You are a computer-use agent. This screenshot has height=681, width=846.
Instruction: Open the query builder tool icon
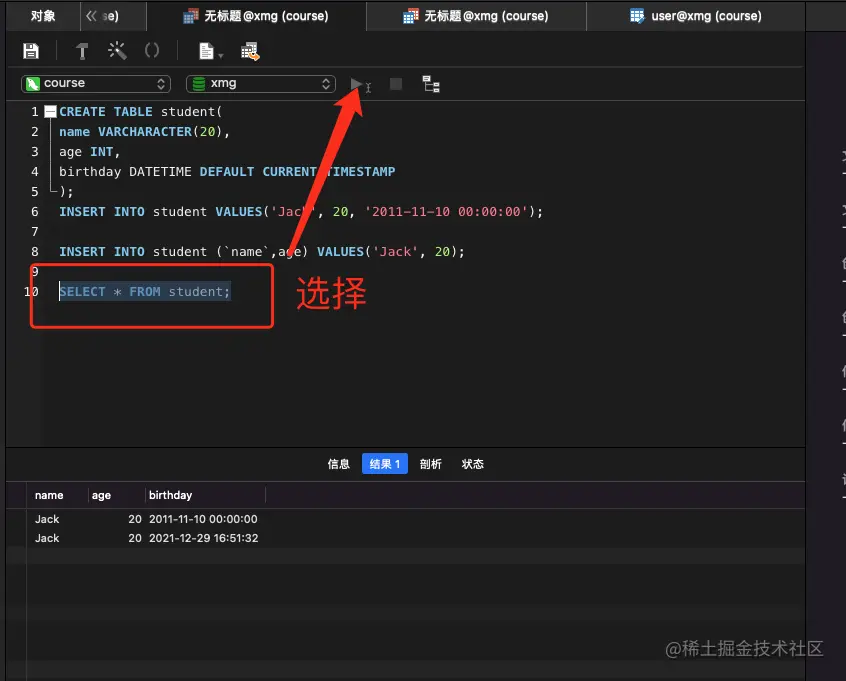tap(82, 51)
